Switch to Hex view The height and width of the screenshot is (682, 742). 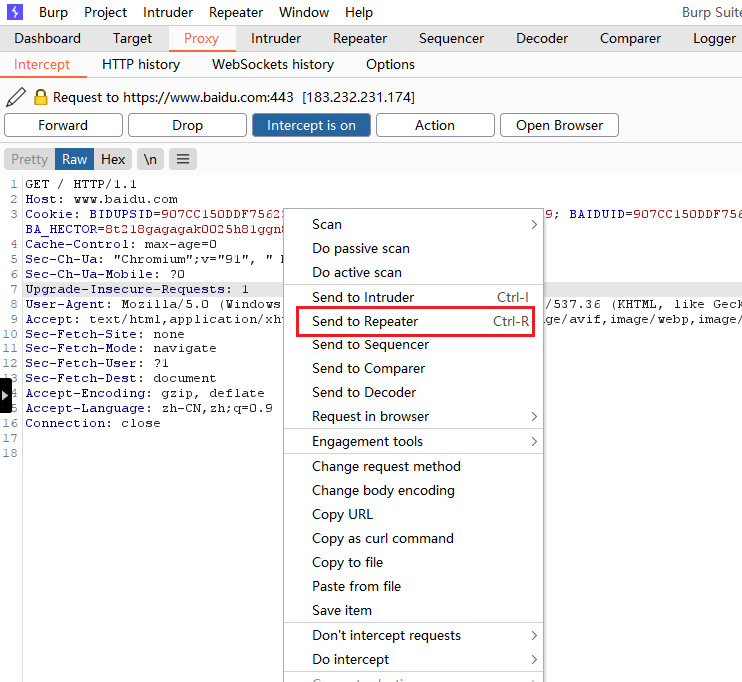click(113, 159)
